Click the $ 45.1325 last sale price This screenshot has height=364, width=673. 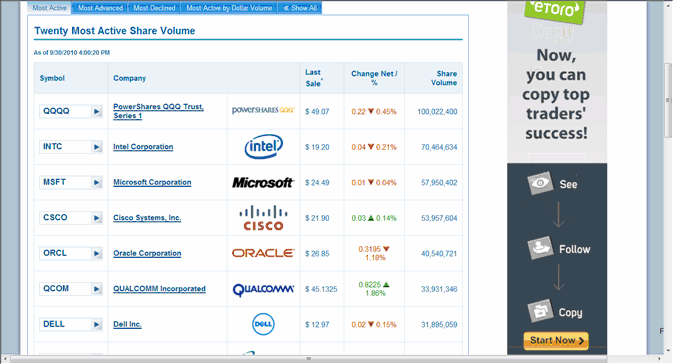coord(321,289)
